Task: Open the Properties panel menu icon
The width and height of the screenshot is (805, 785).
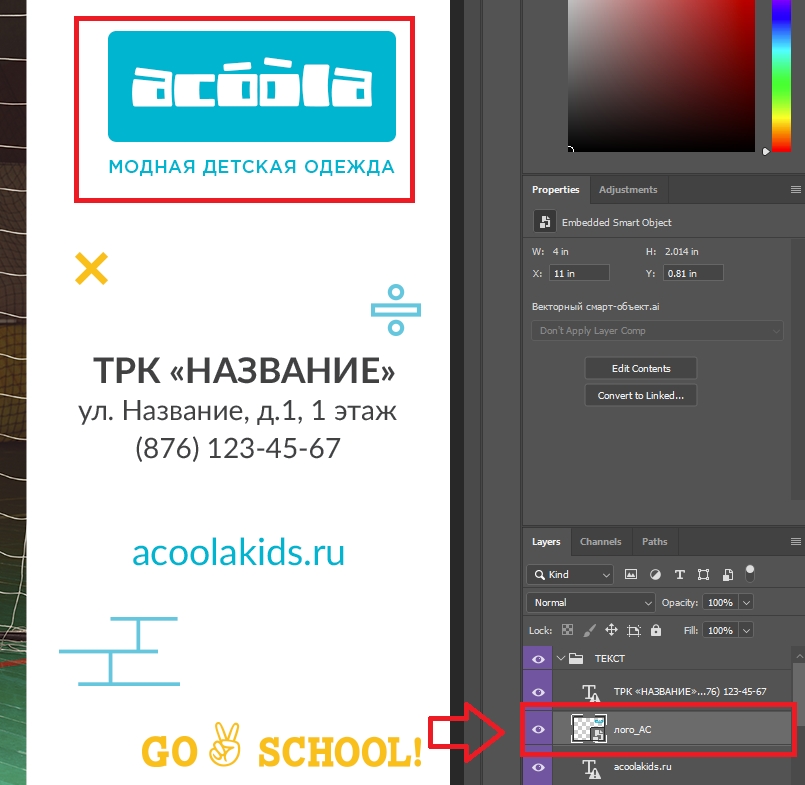Action: (x=795, y=189)
